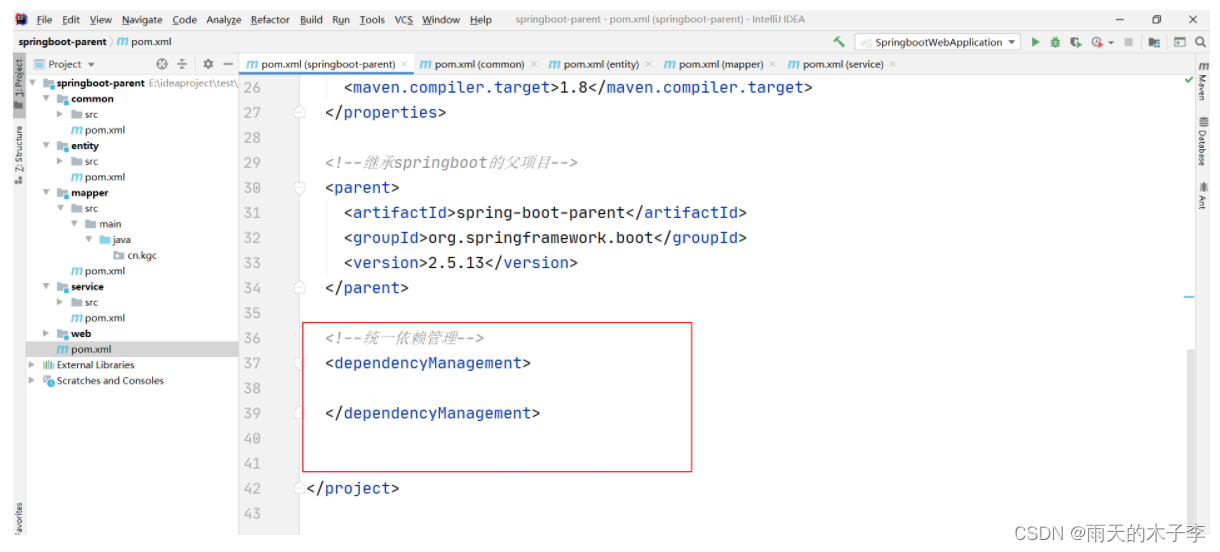Click line number 42 in gutter

(252, 488)
